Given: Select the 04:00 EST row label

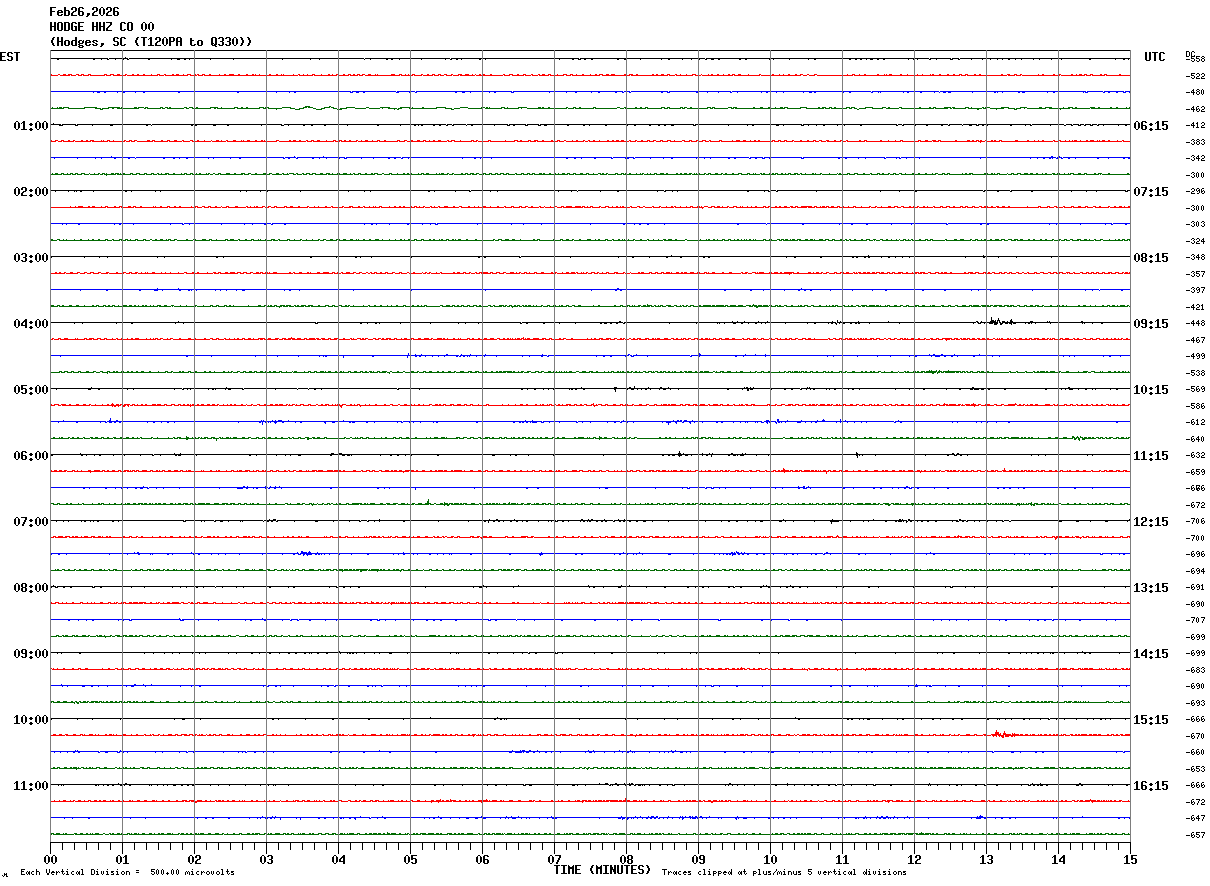Looking at the screenshot, I should click(31, 323).
